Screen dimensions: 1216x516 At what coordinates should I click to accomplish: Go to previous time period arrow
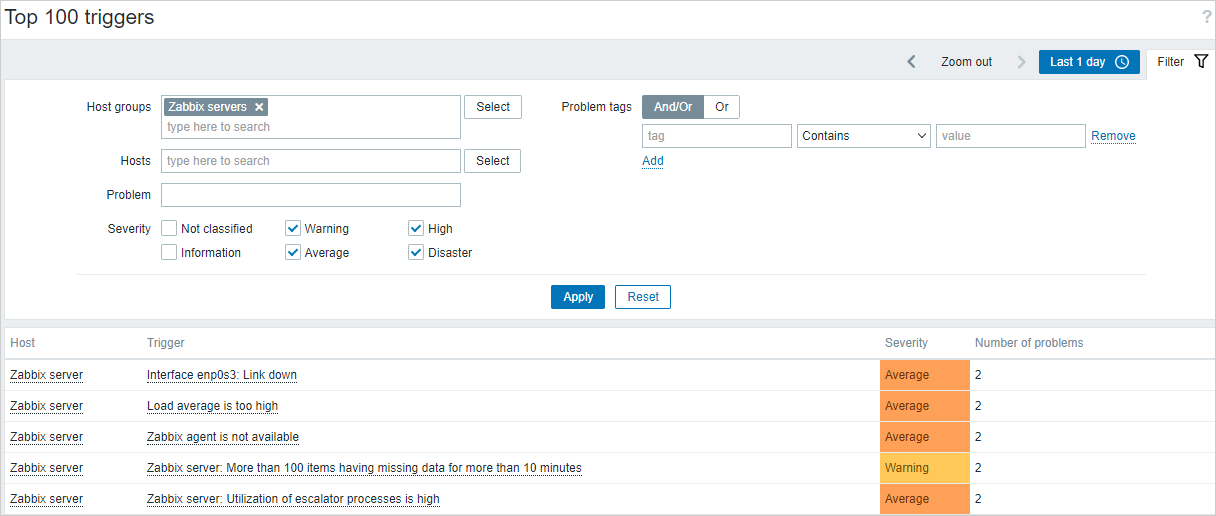911,62
